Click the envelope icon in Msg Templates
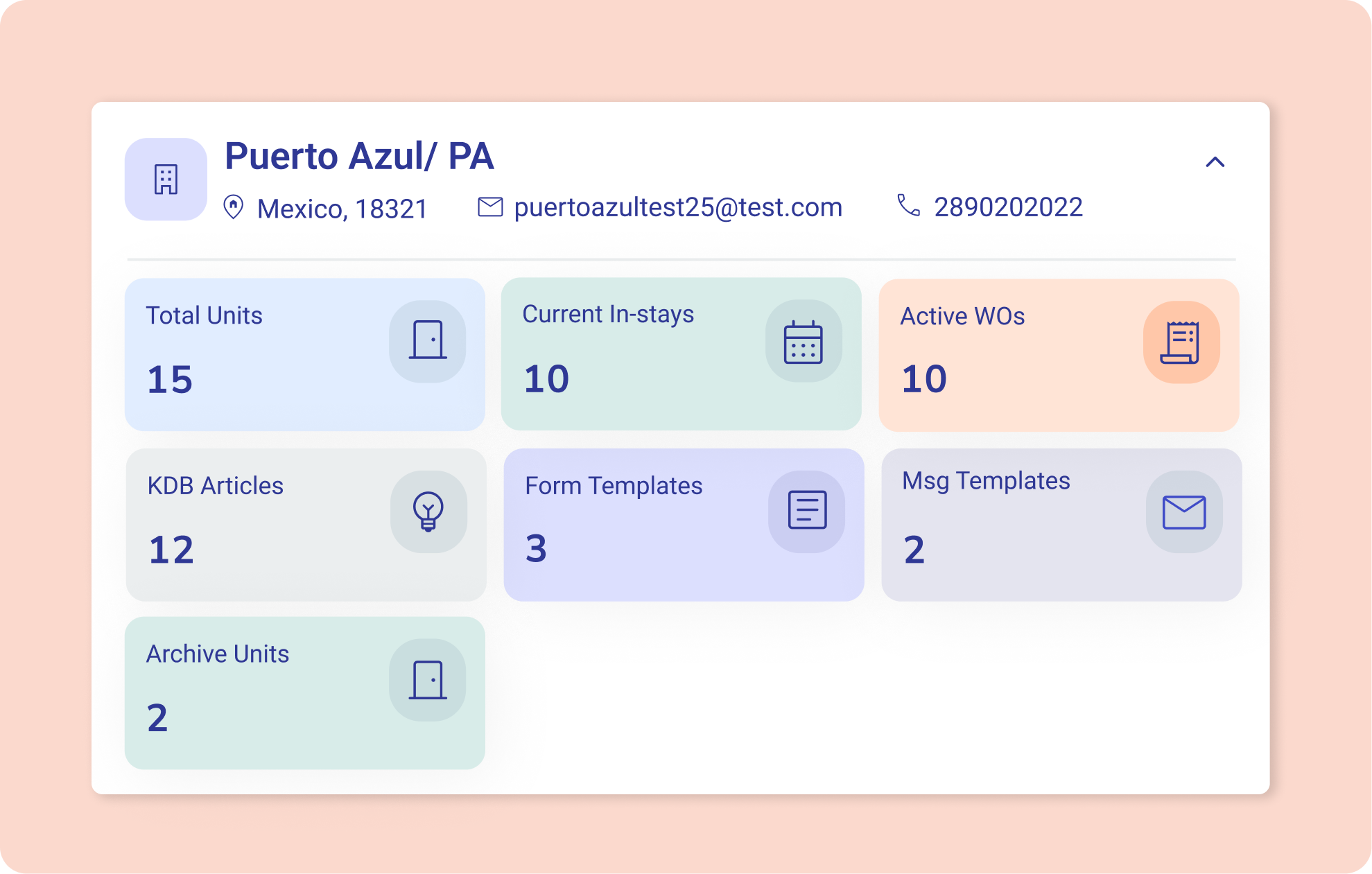 coord(1183,512)
